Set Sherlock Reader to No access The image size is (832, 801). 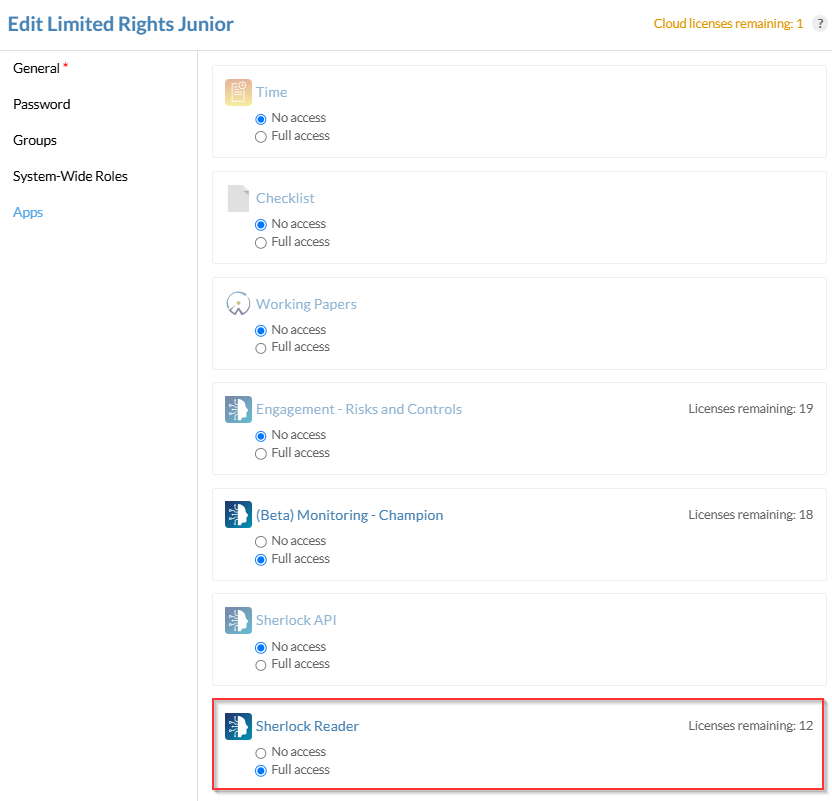(x=261, y=752)
